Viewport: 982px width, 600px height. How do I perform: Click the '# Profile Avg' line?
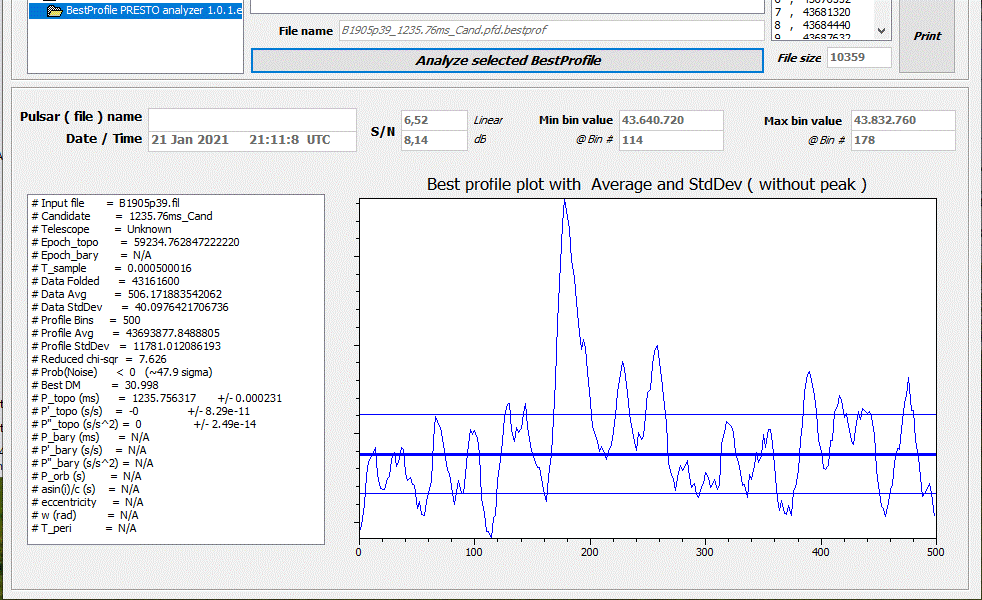tap(125, 333)
